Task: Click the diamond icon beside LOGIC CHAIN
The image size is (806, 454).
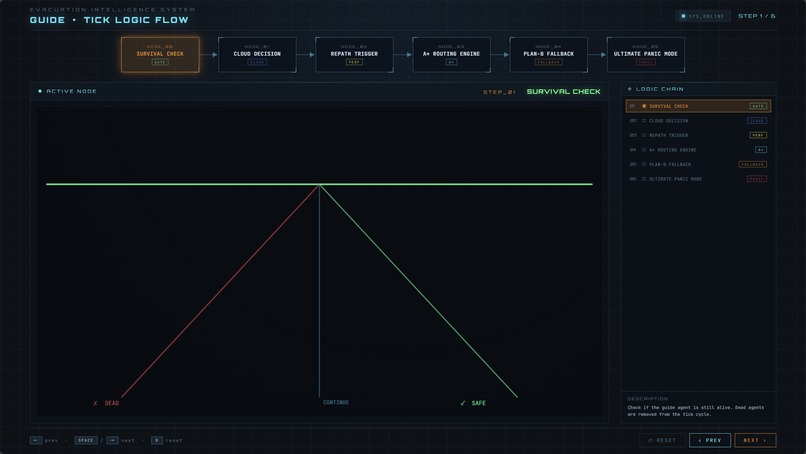Action: pos(630,89)
